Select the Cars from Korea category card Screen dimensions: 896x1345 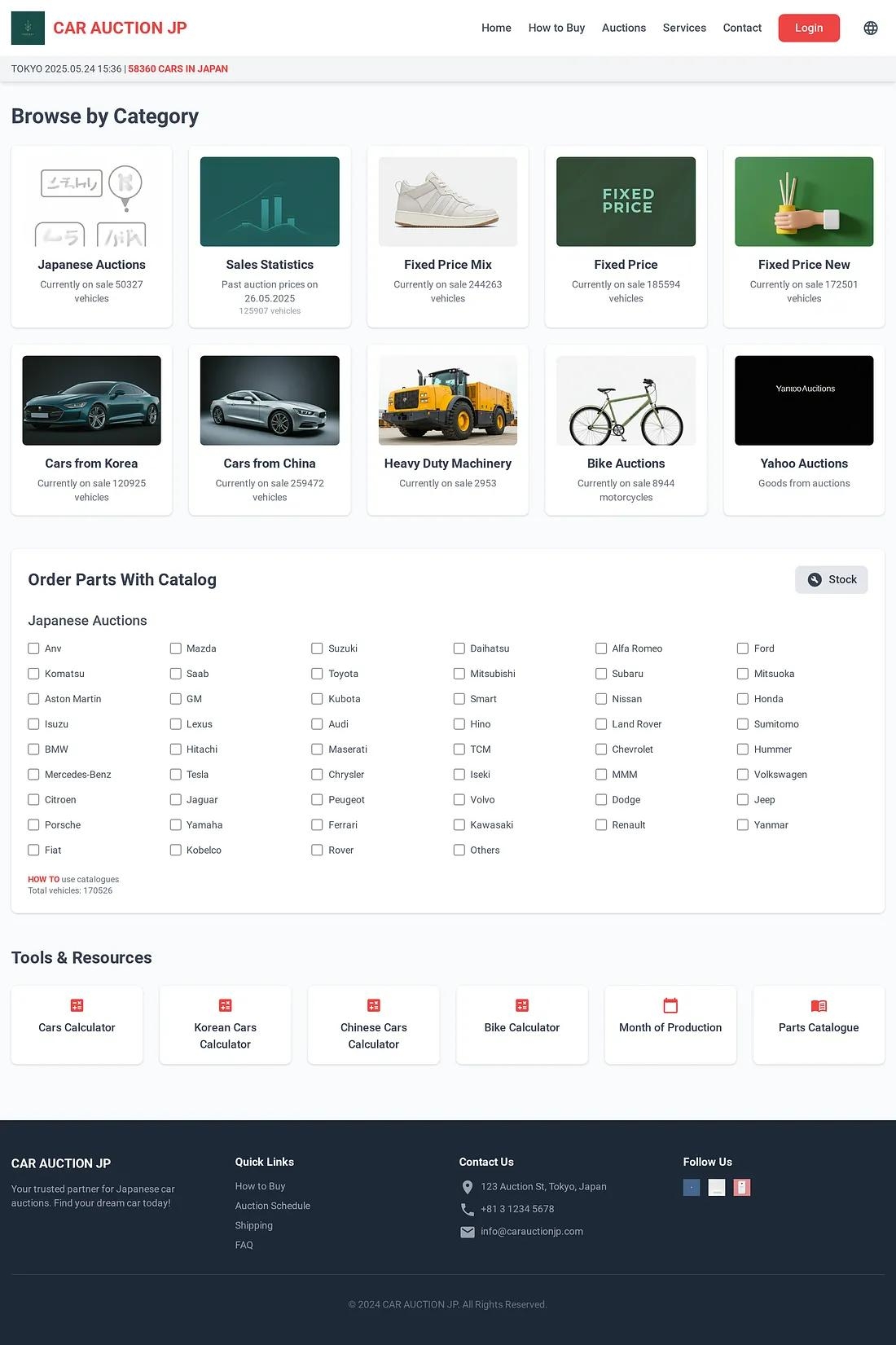[x=91, y=430]
